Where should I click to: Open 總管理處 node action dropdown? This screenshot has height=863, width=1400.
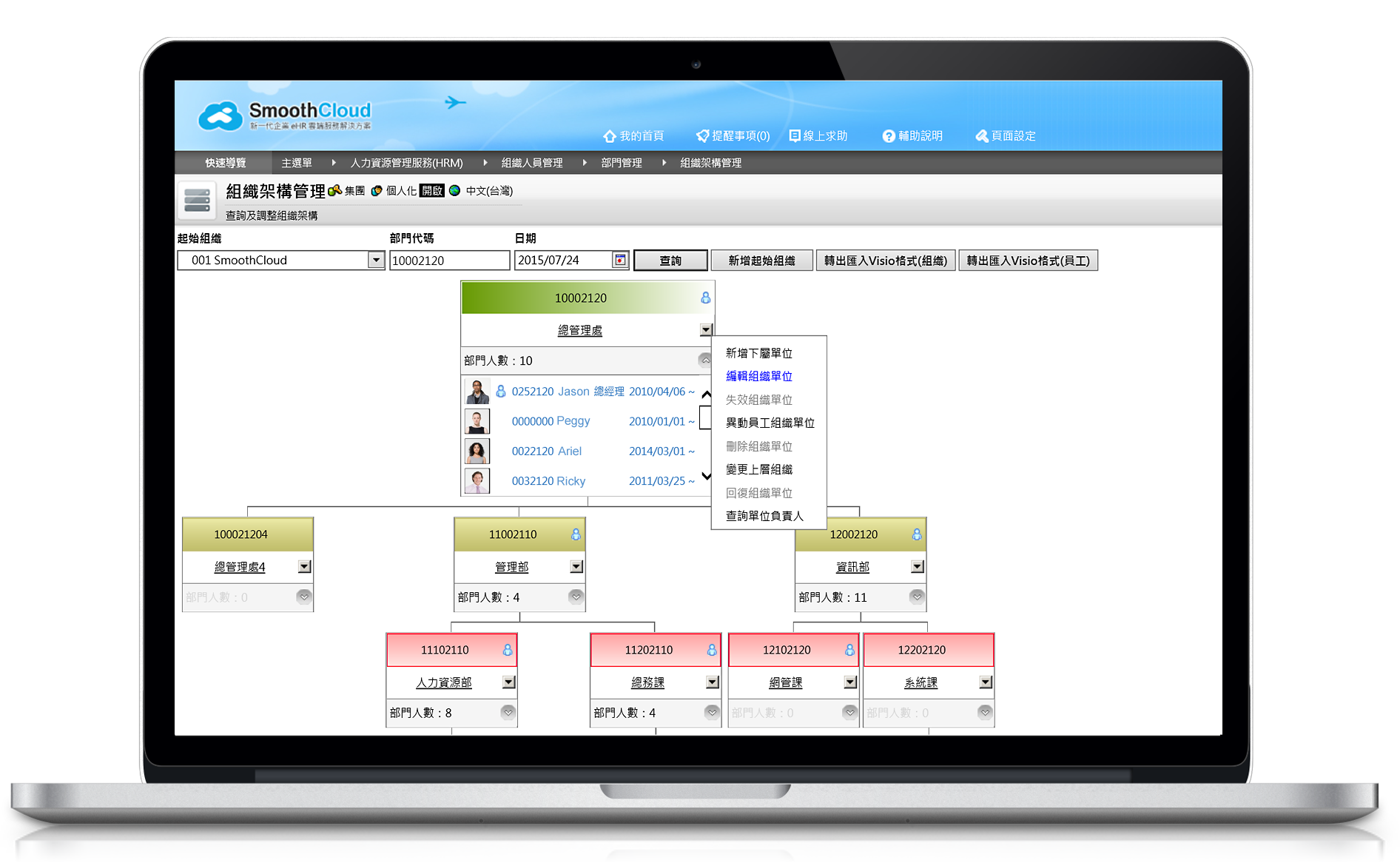[706, 330]
